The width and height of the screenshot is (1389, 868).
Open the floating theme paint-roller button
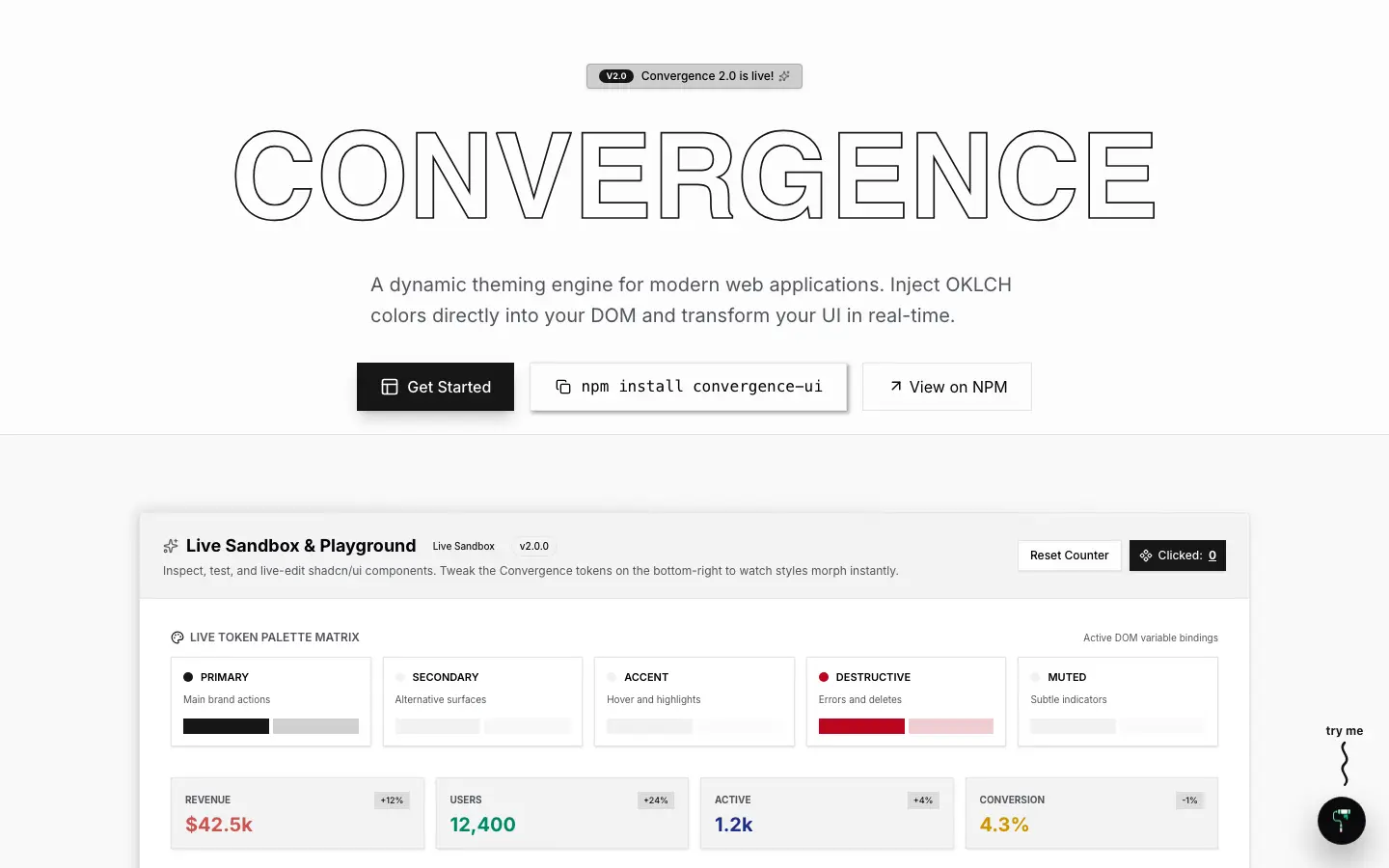pos(1342,821)
